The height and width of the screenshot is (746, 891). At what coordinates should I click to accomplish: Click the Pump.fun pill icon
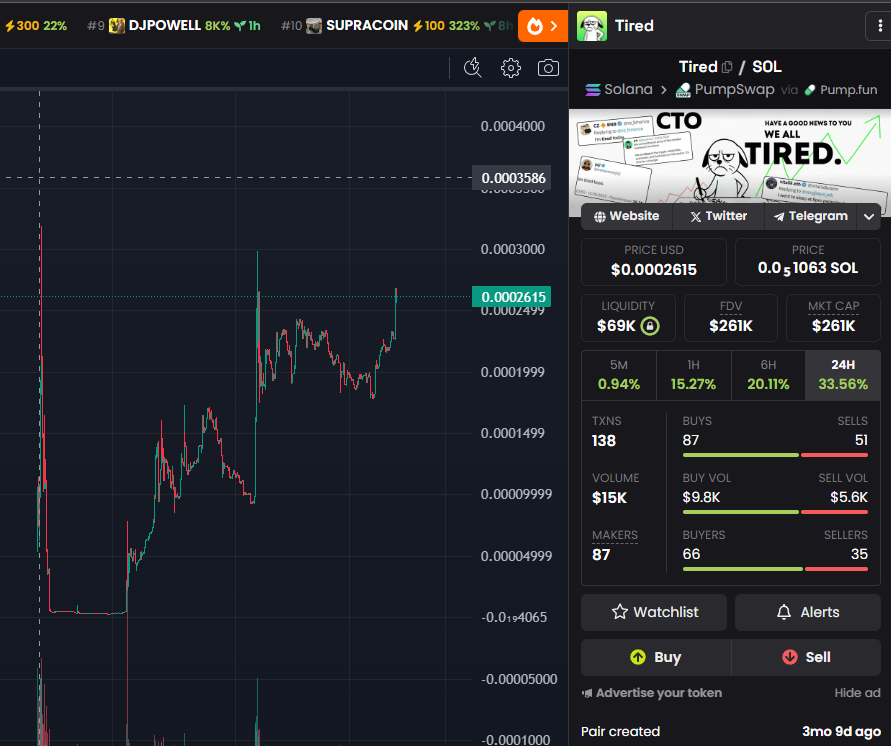click(x=810, y=90)
